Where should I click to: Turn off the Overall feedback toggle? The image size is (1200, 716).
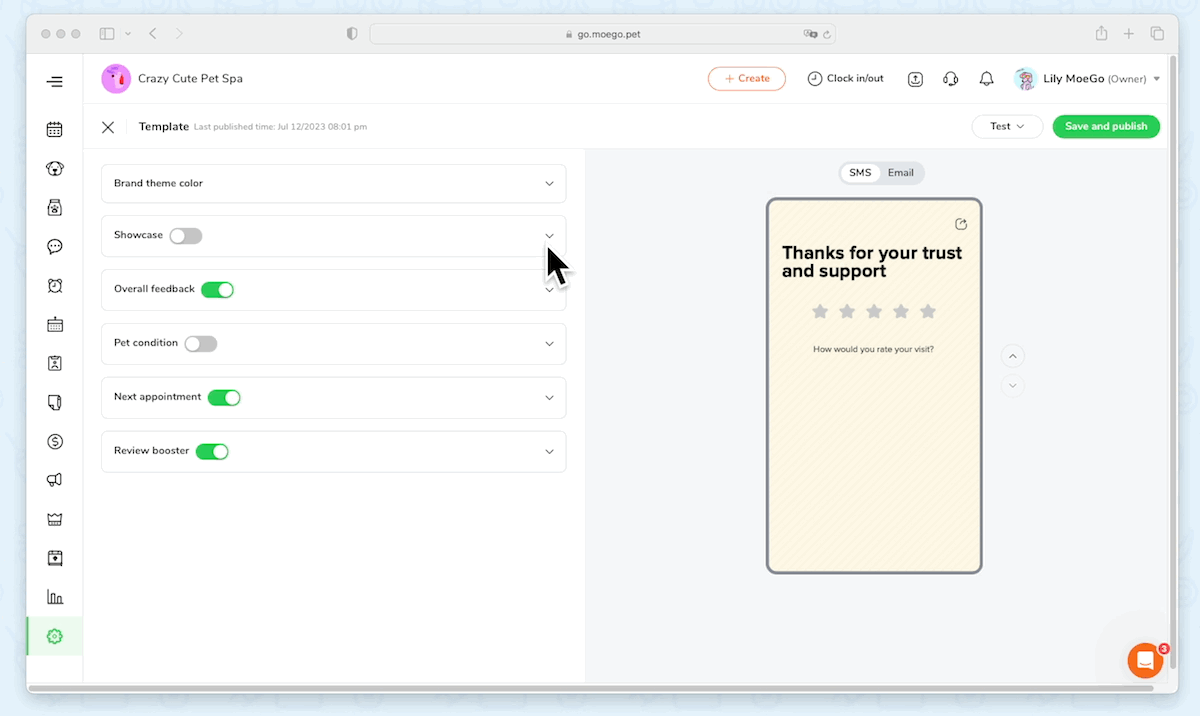(217, 290)
